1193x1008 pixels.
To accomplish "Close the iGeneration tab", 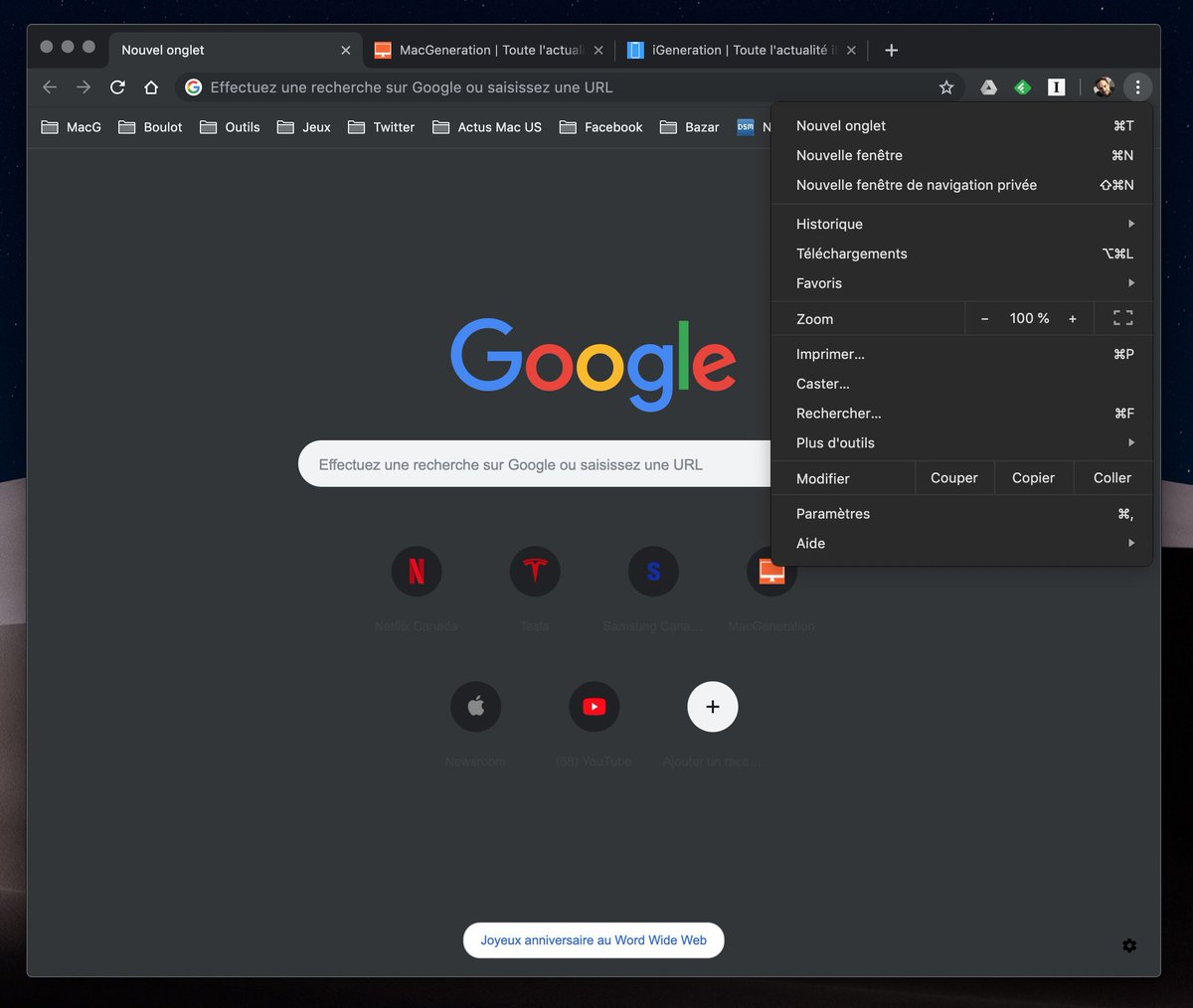I will click(851, 50).
